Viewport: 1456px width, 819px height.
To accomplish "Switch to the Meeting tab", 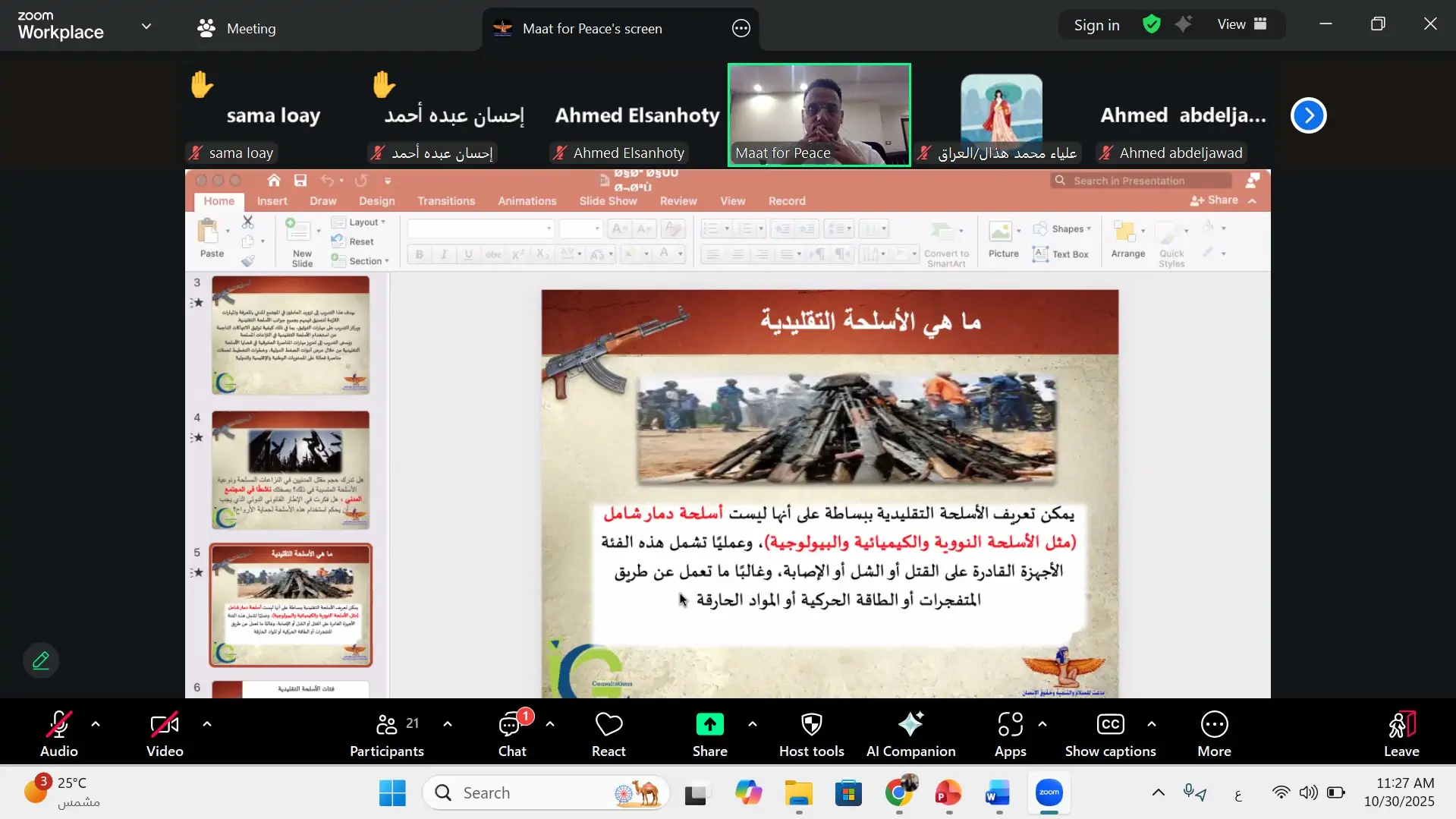I will pyautogui.click(x=237, y=29).
